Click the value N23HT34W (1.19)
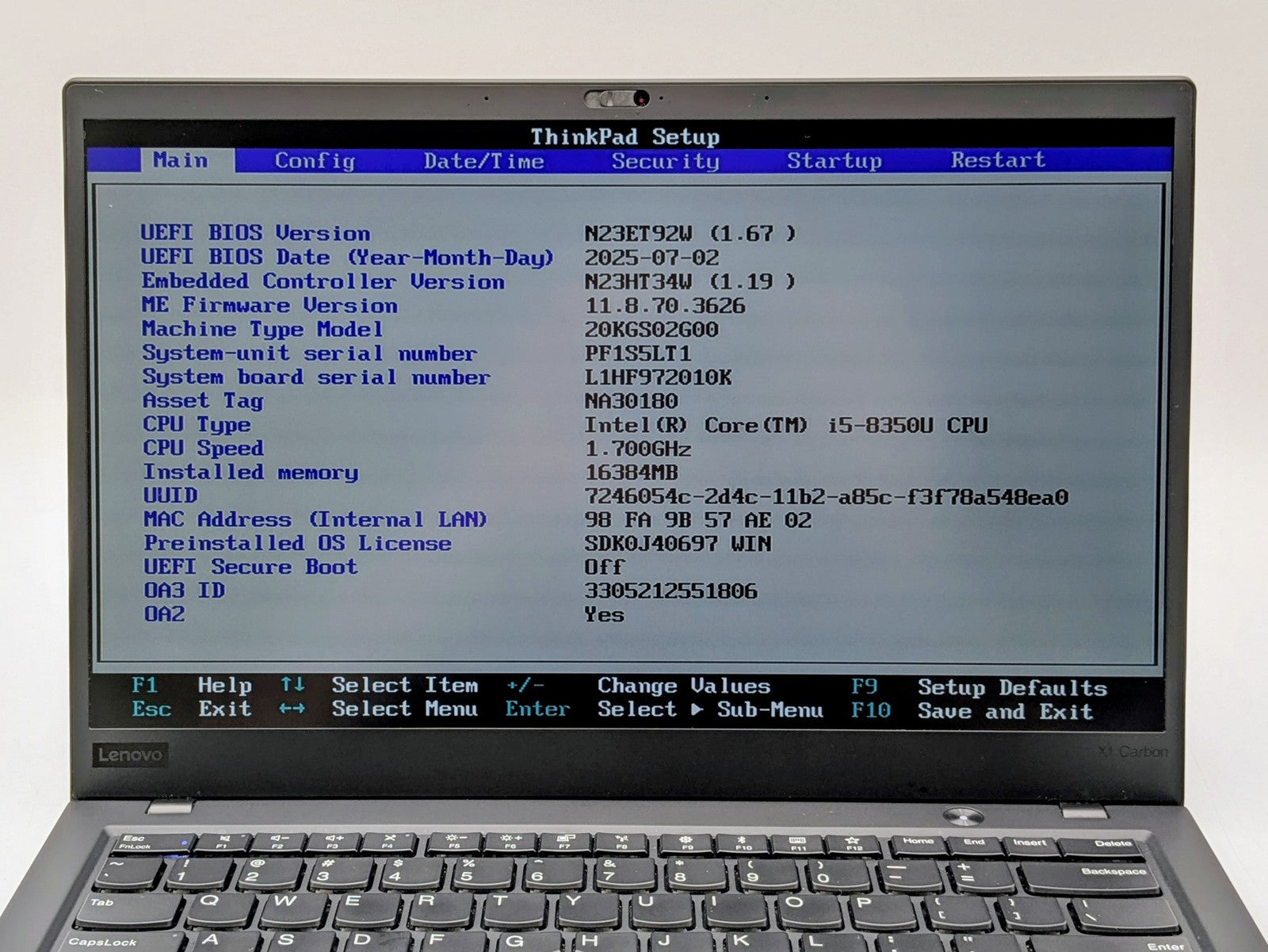The width and height of the screenshot is (1268, 952). click(x=690, y=281)
